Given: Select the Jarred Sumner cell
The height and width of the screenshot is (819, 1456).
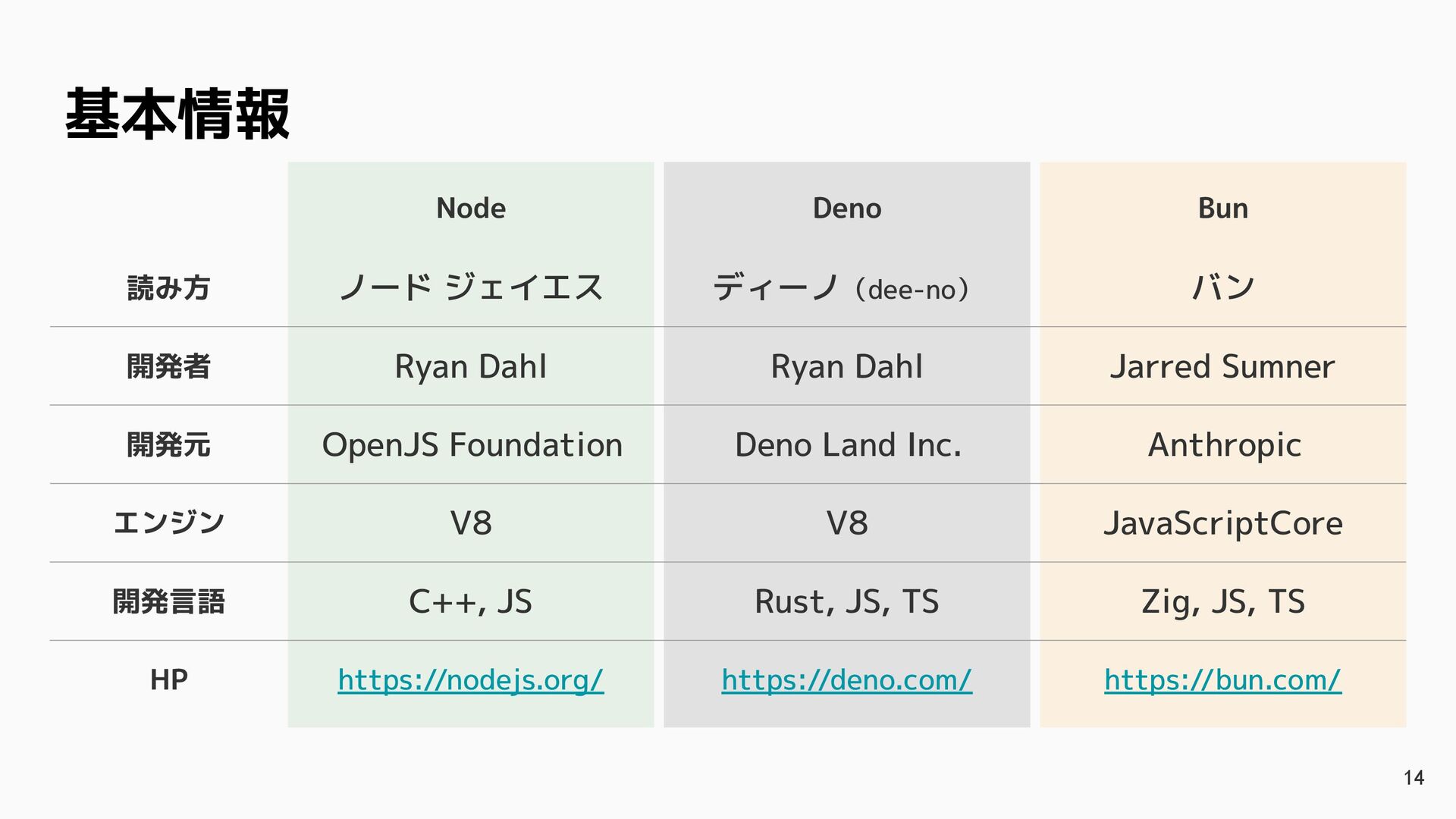Looking at the screenshot, I should tap(1222, 366).
